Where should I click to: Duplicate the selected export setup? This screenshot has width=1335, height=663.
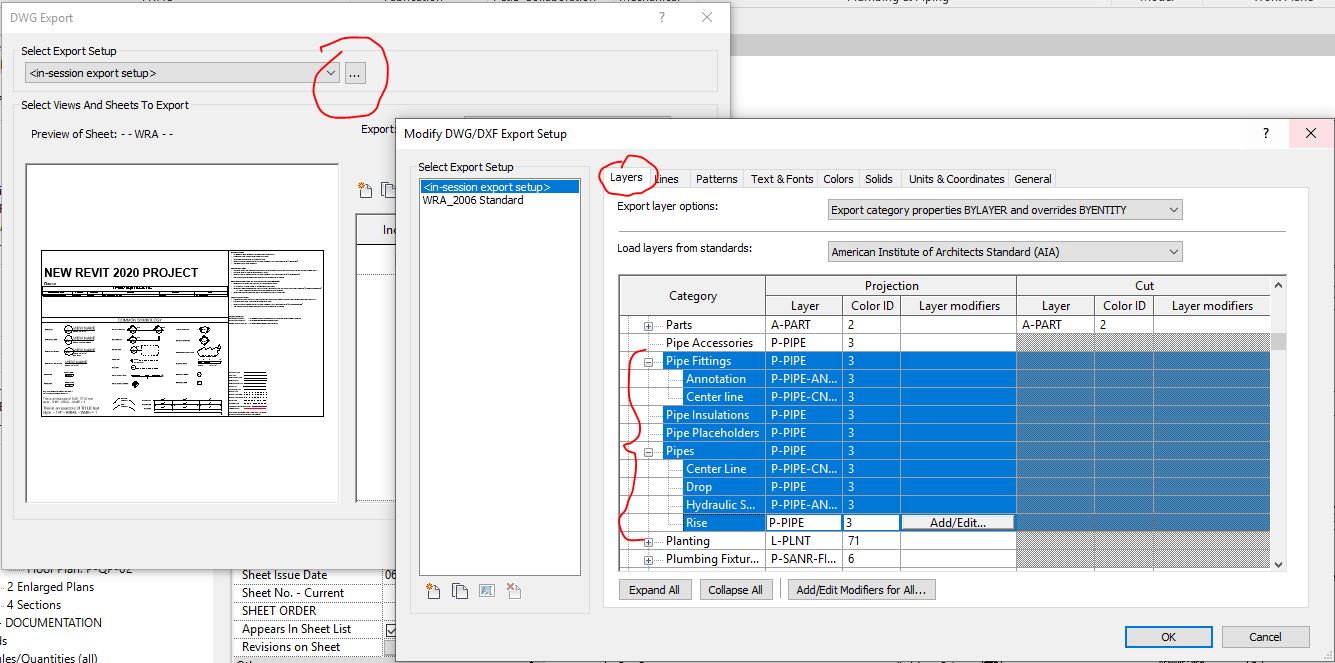point(459,590)
